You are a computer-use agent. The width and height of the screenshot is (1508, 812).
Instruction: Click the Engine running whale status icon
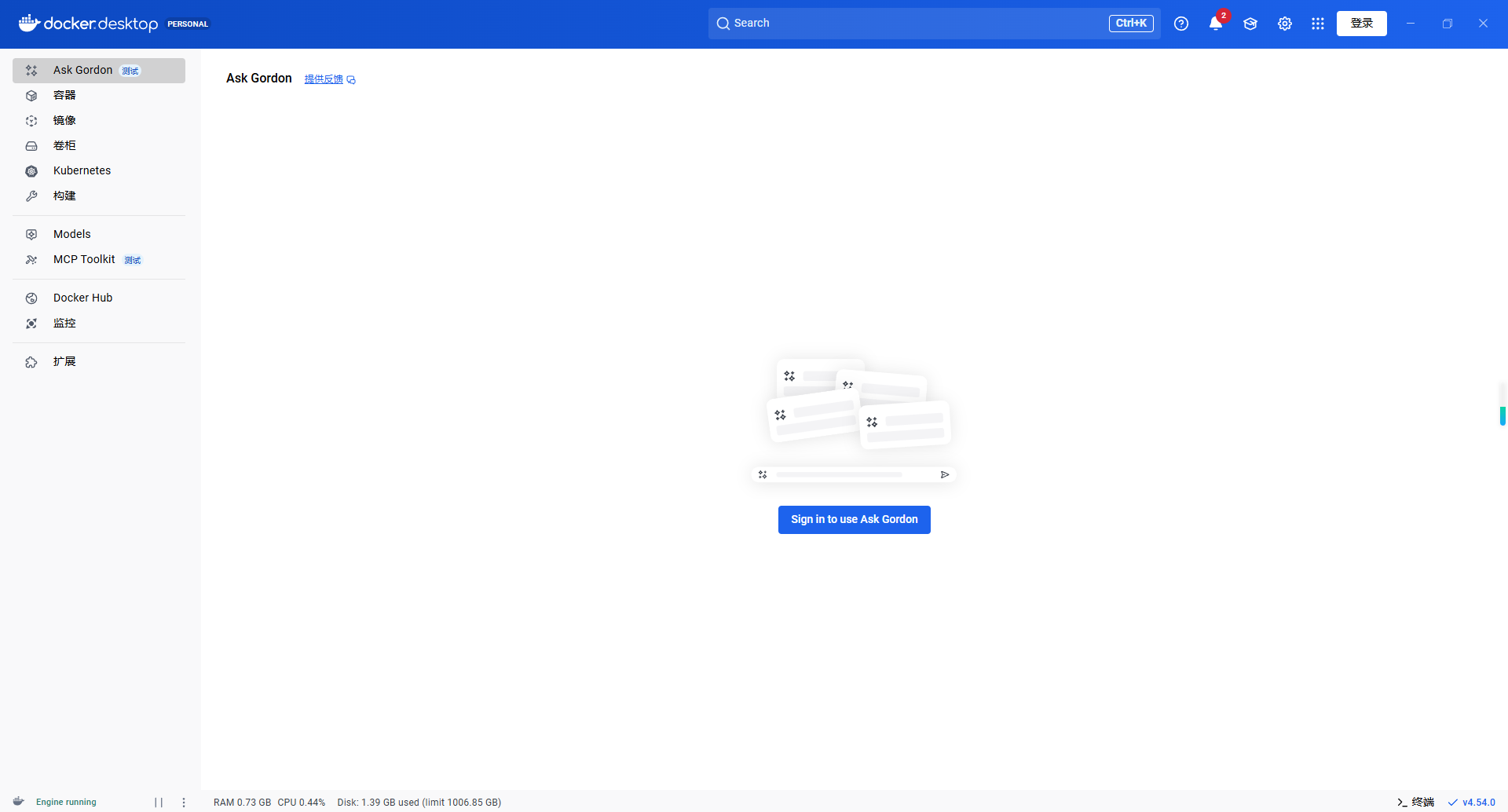coord(19,802)
